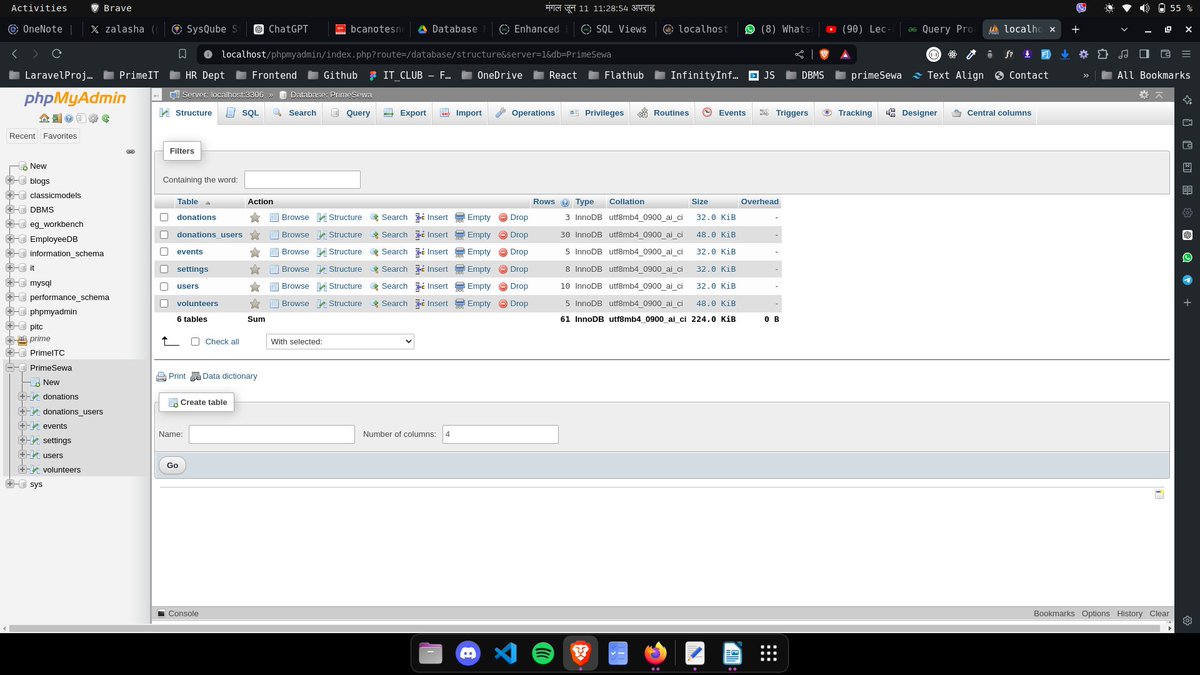This screenshot has height=675, width=1200.
Task: Launch Discord from the dock
Action: [x=468, y=653]
